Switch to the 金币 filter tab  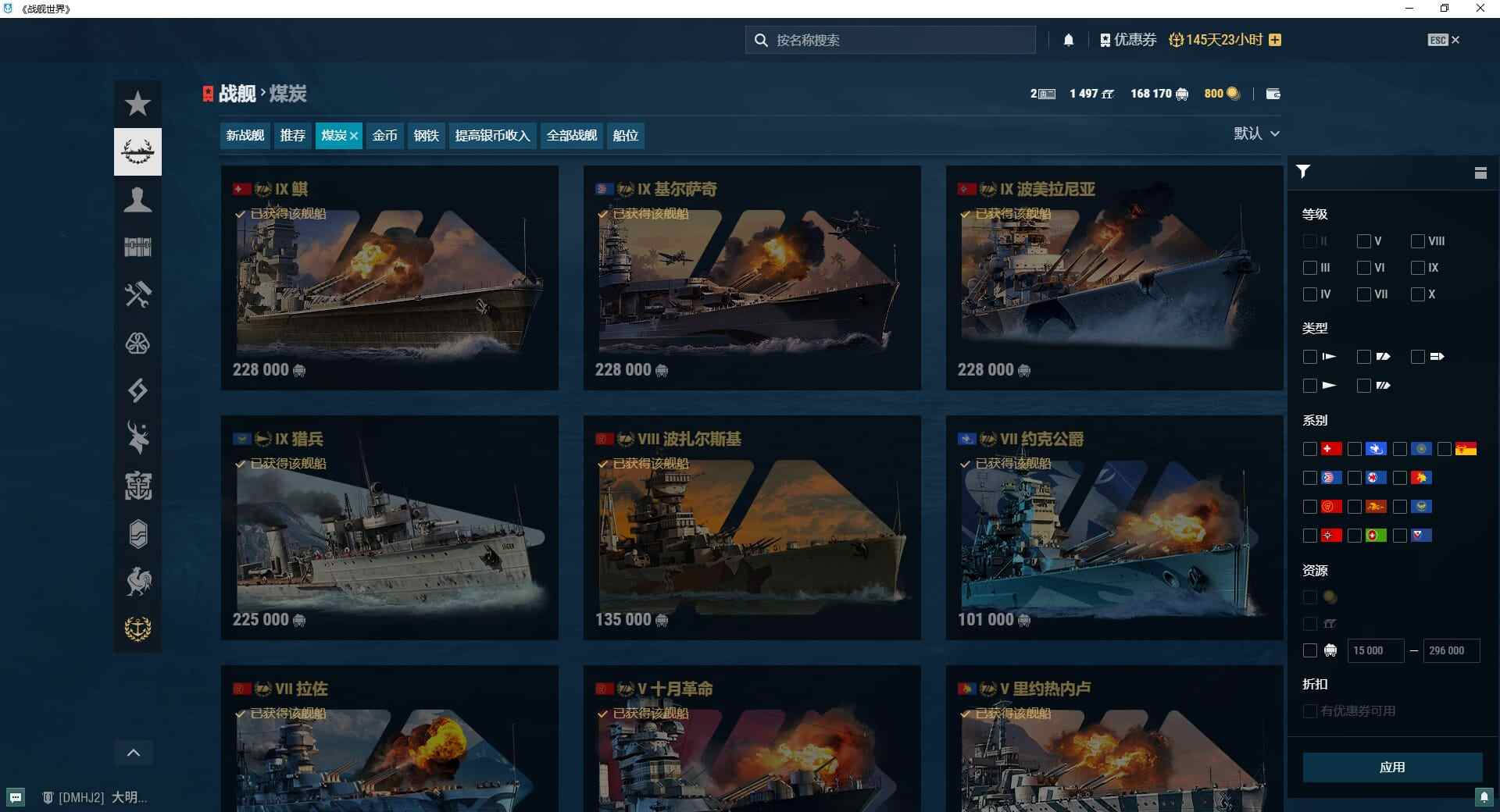[x=384, y=135]
